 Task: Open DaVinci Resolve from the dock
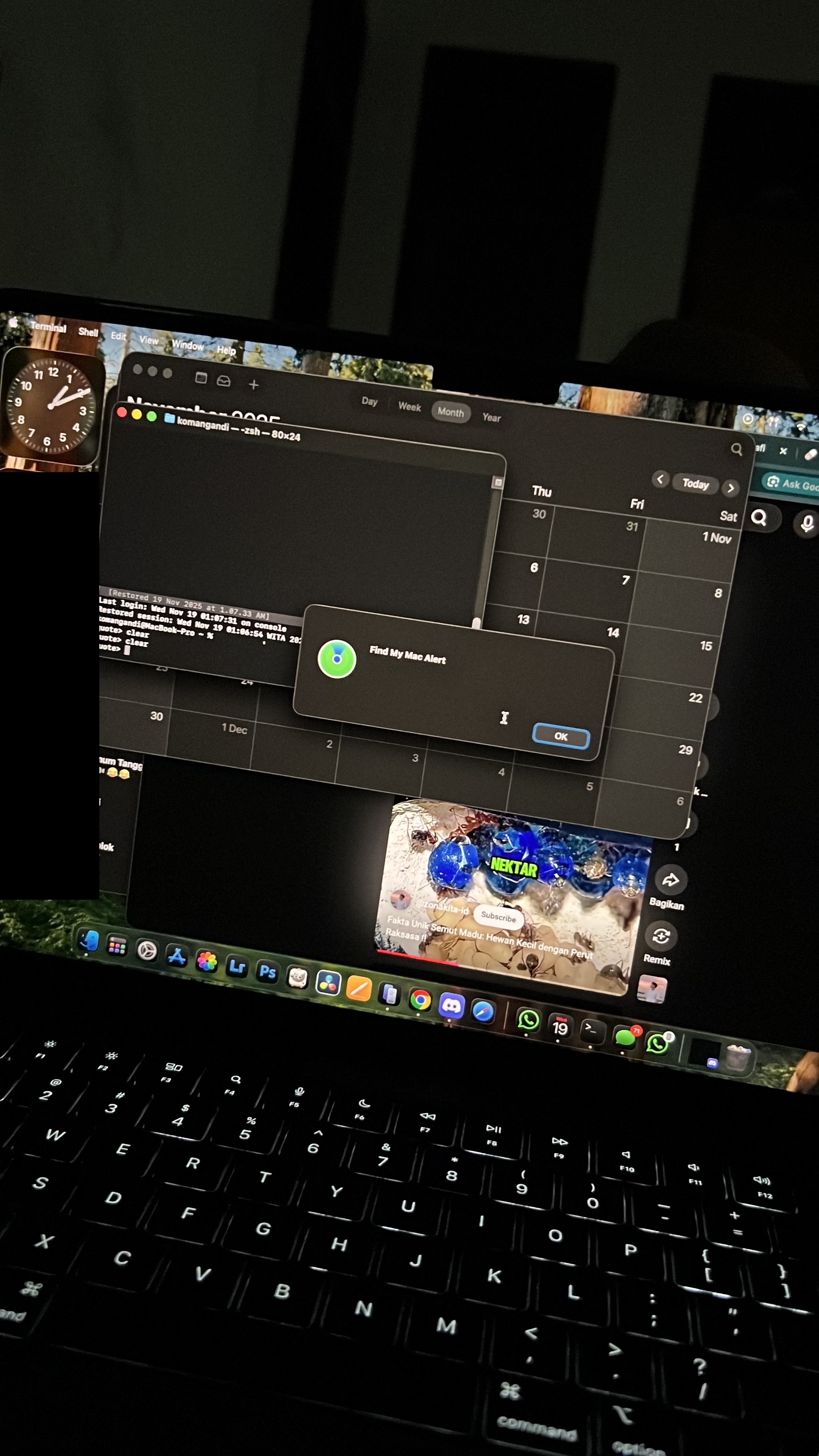coord(328,983)
